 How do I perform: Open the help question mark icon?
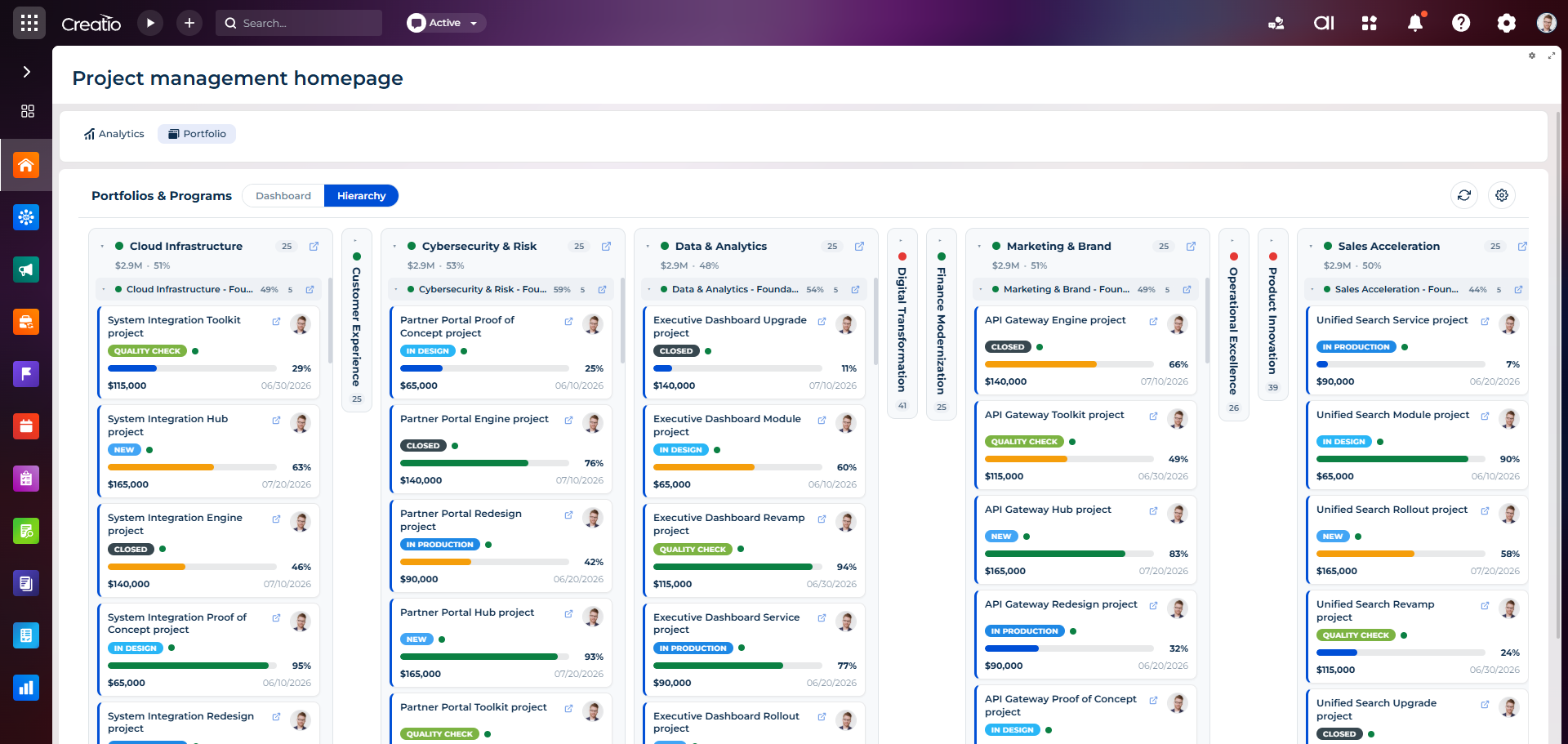pos(1461,23)
